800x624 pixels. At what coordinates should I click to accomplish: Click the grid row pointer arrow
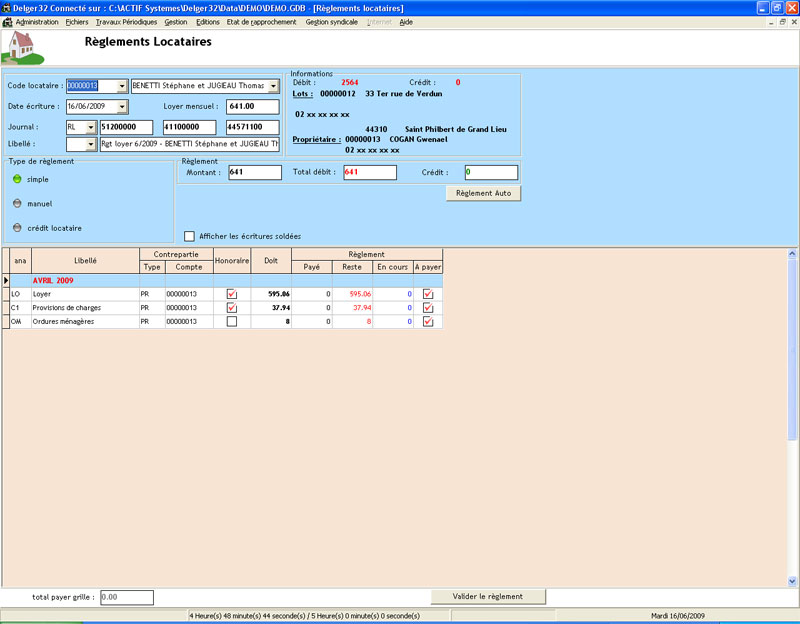6,281
